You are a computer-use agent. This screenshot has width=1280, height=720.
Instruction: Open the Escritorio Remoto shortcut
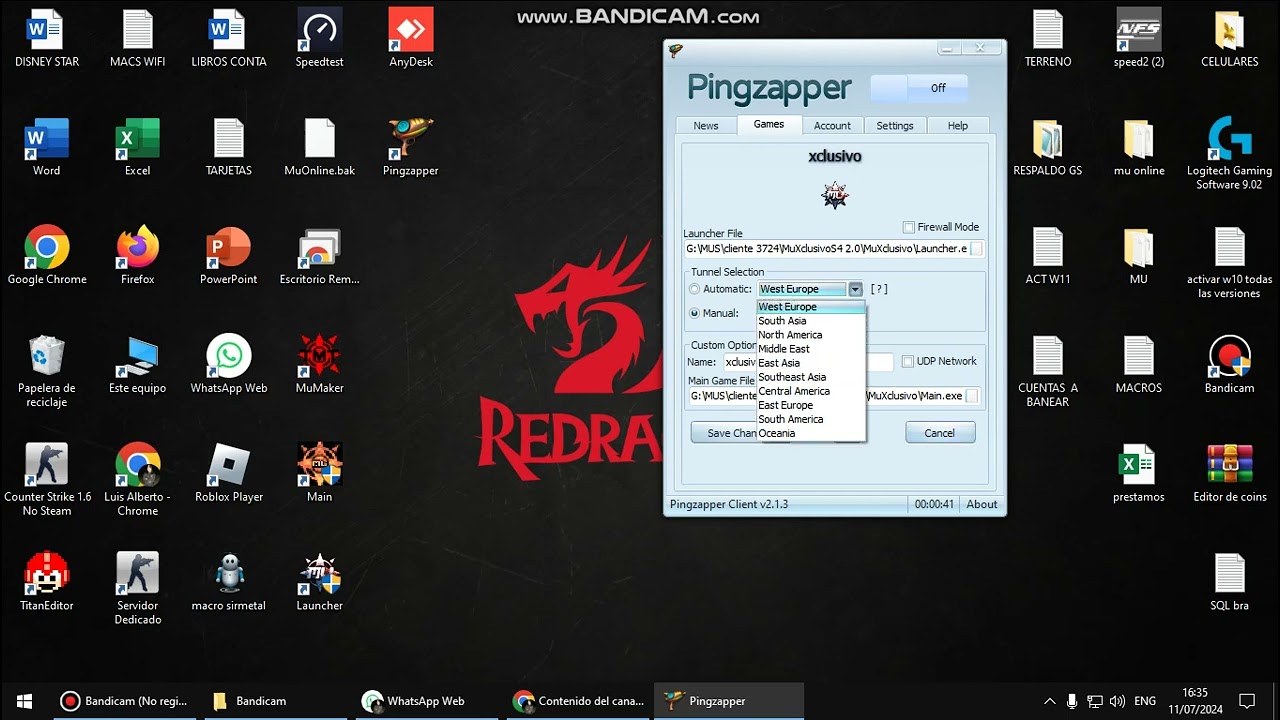(319, 256)
